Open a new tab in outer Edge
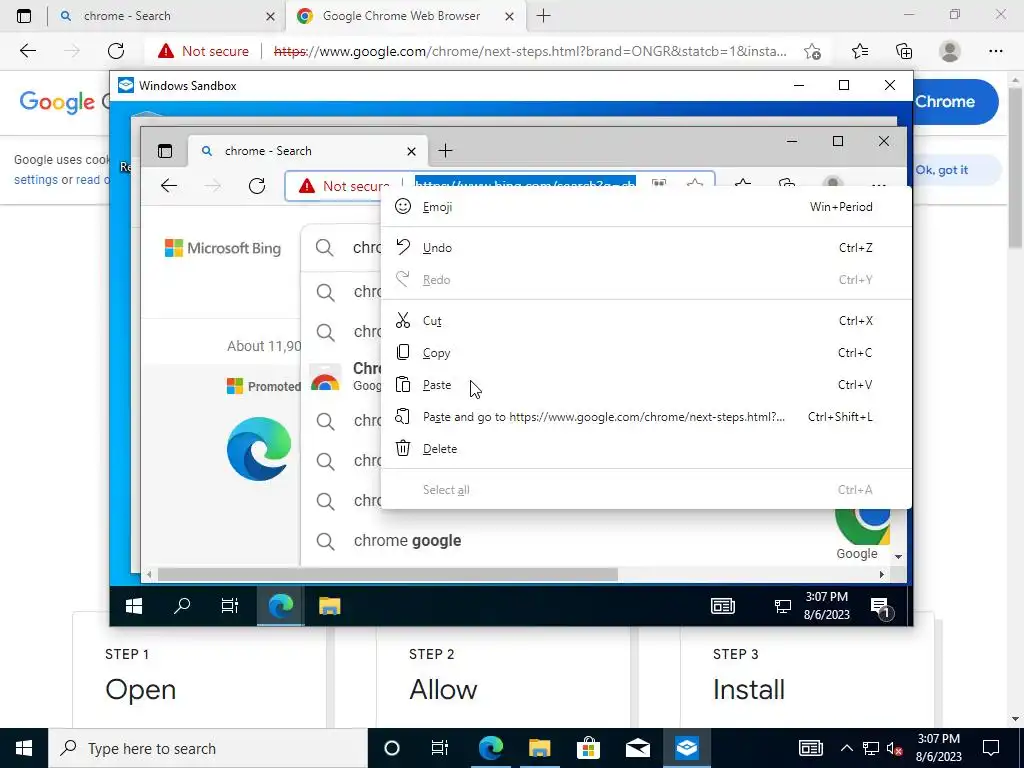The width and height of the screenshot is (1024, 768). coord(543,16)
